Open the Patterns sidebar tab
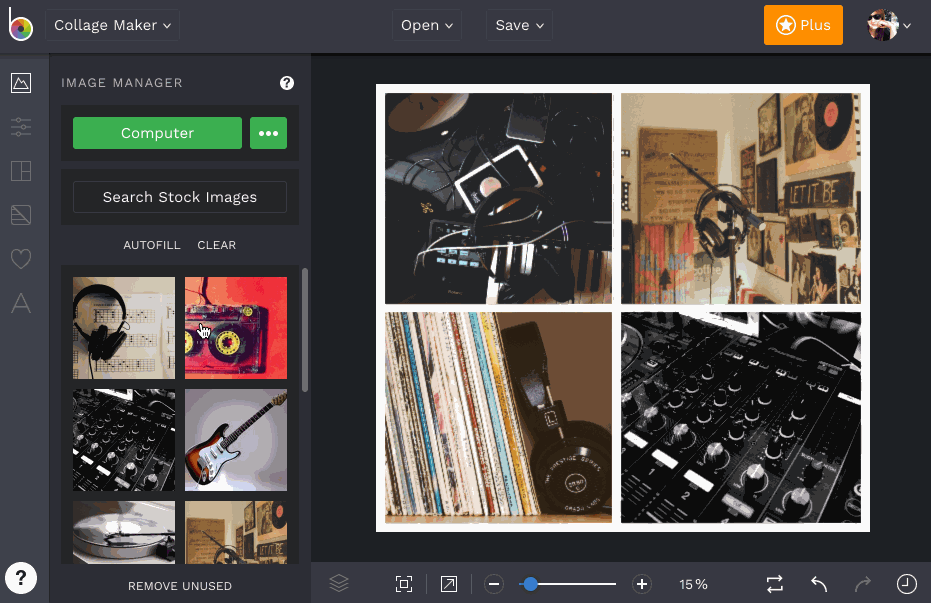This screenshot has height=603, width=931. click(21, 215)
